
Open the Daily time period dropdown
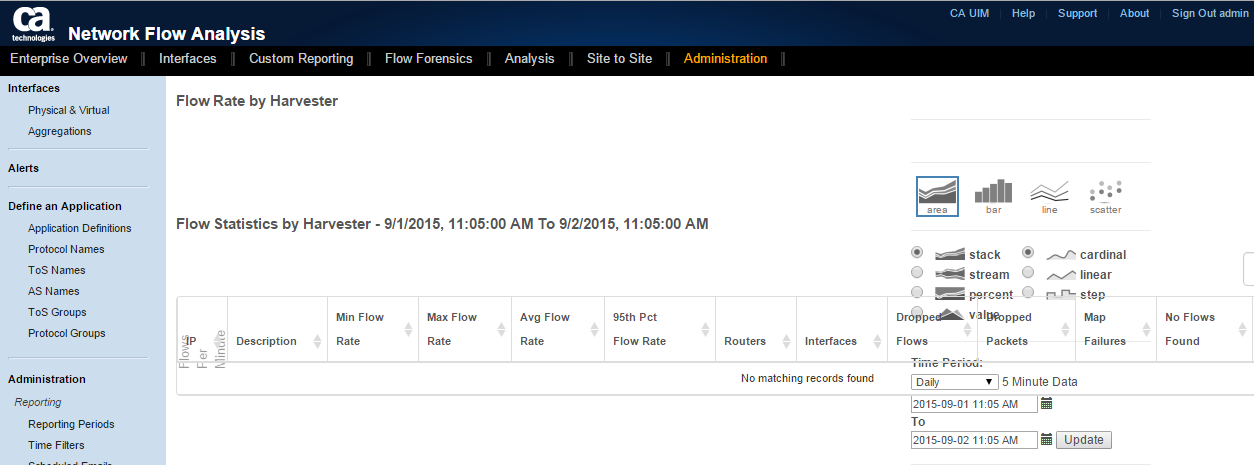click(954, 382)
